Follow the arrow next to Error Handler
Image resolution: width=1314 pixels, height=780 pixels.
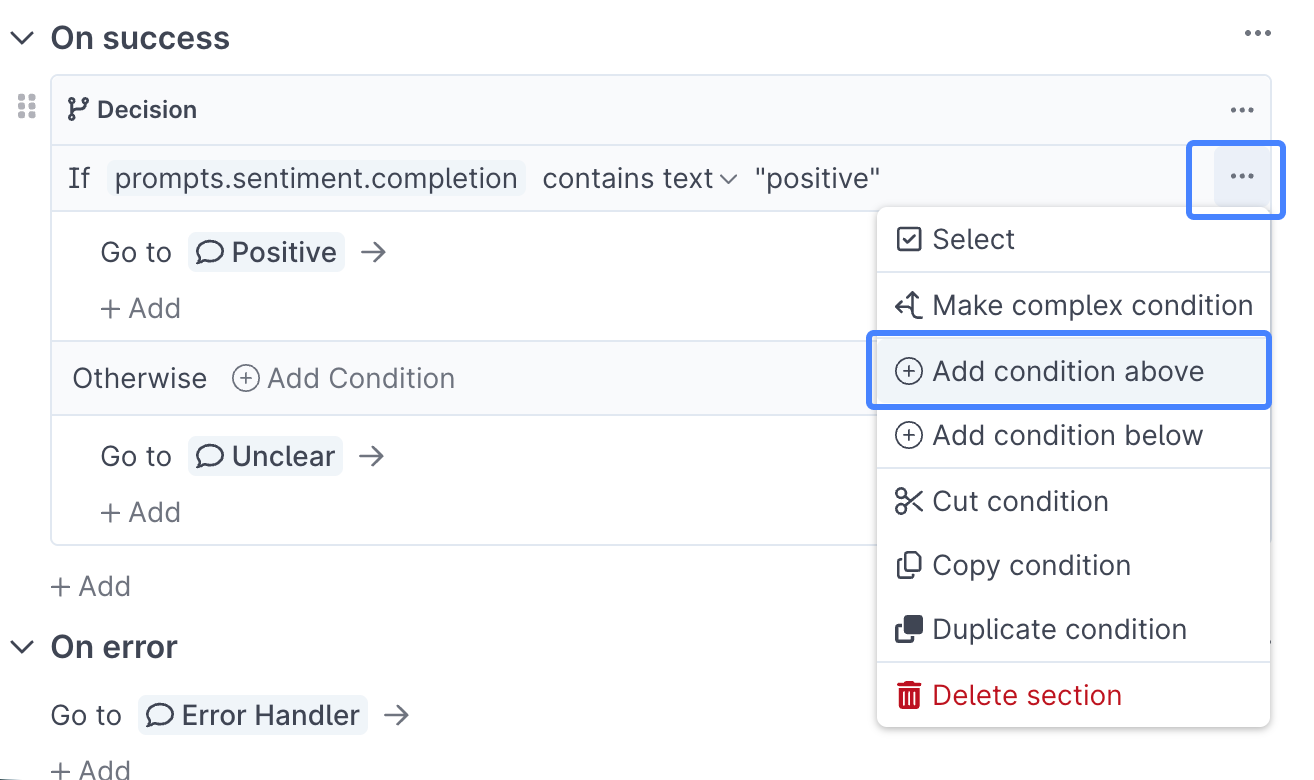tap(396, 715)
